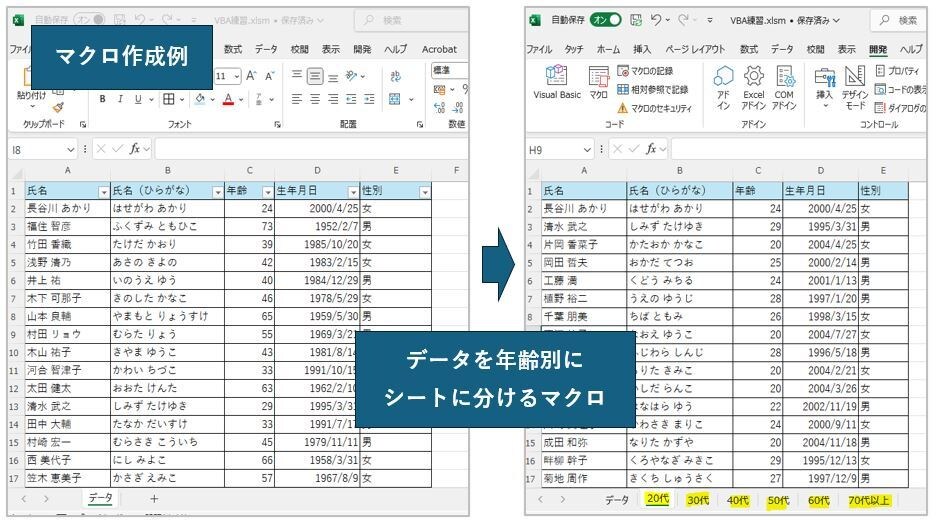Select 20代 sheet tab
940x524 pixels.
(658, 499)
